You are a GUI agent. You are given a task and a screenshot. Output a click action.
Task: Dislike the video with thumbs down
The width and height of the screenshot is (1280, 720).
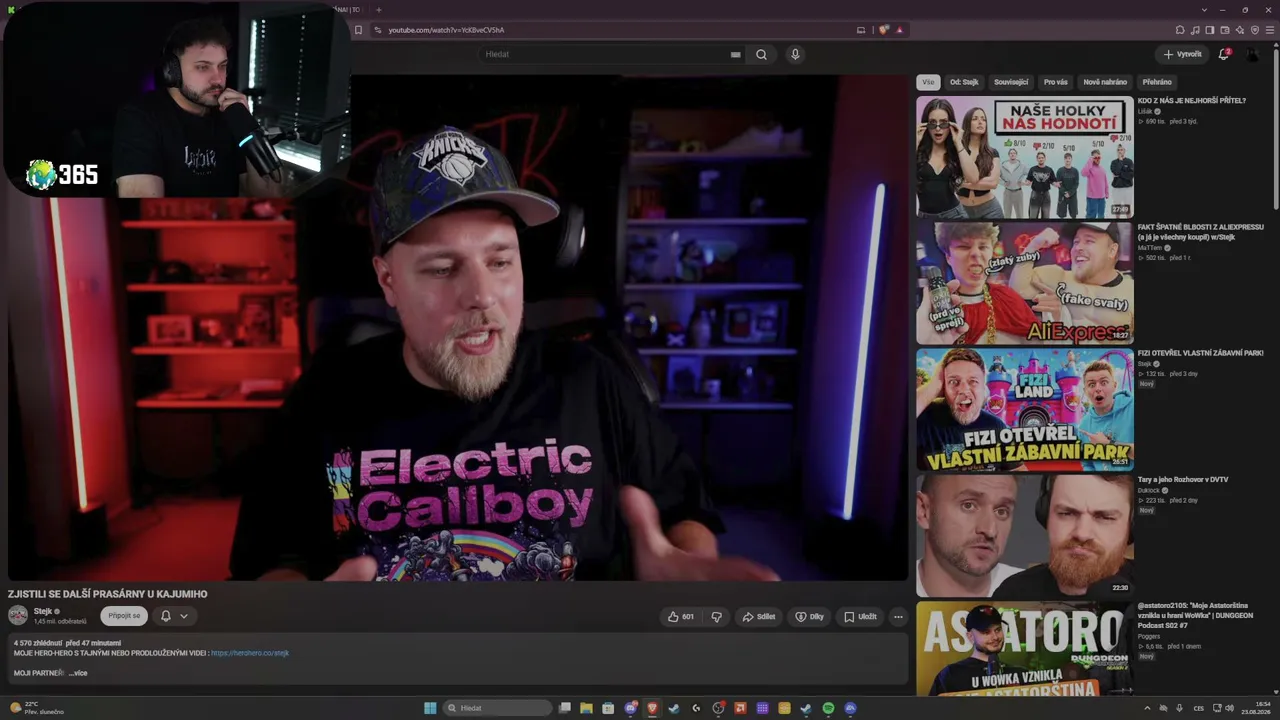[716, 617]
